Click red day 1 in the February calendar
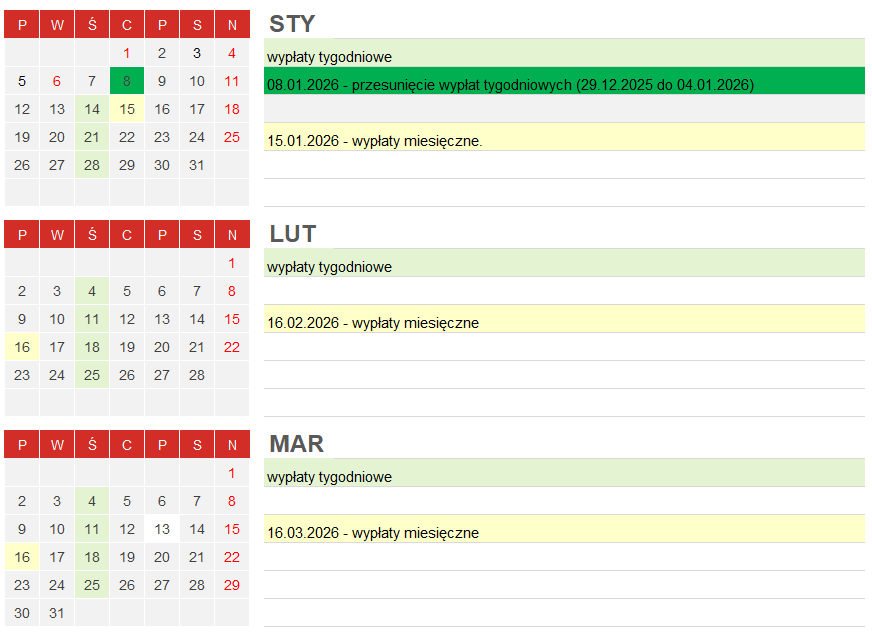 [232, 263]
